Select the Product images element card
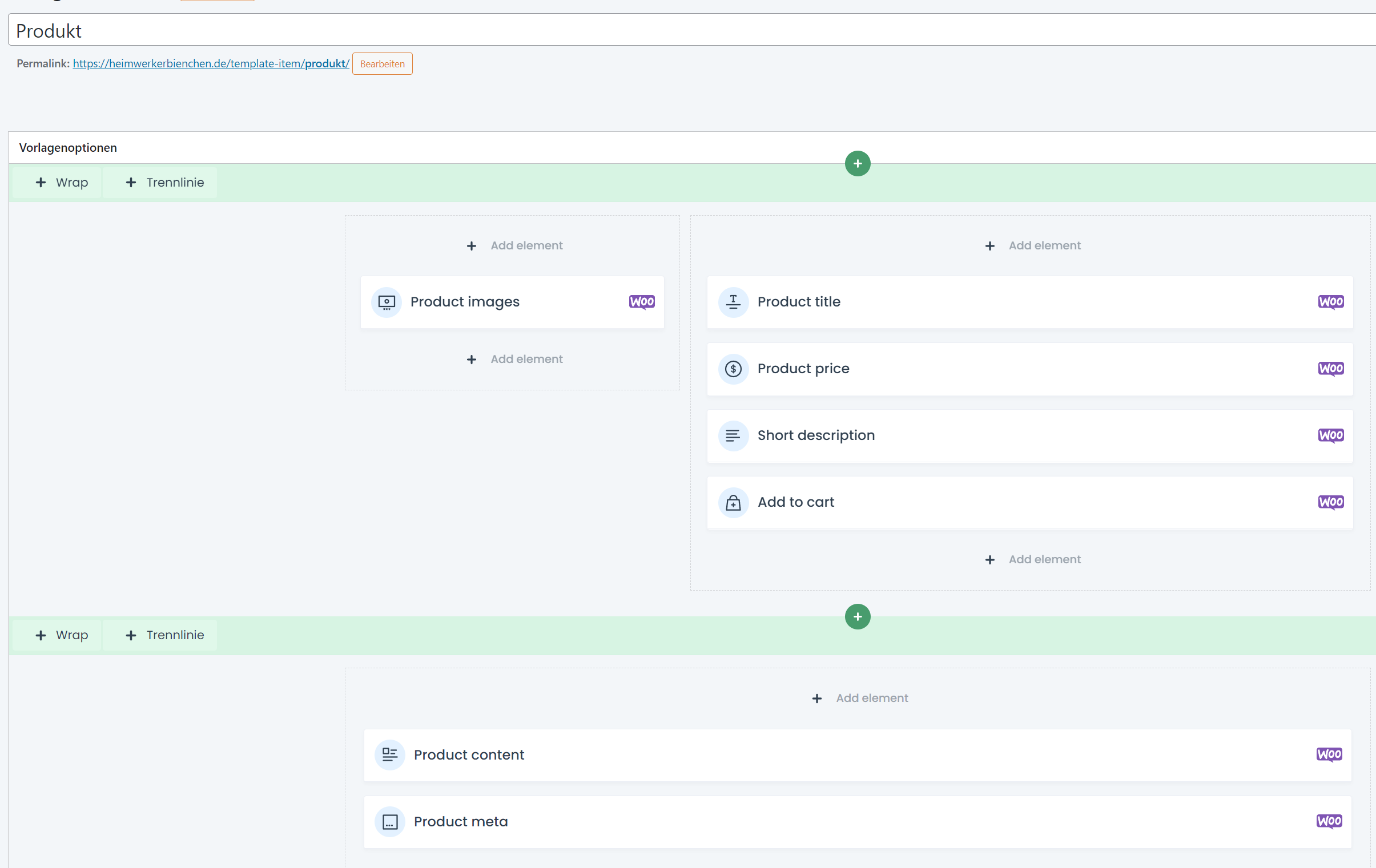 click(x=512, y=302)
